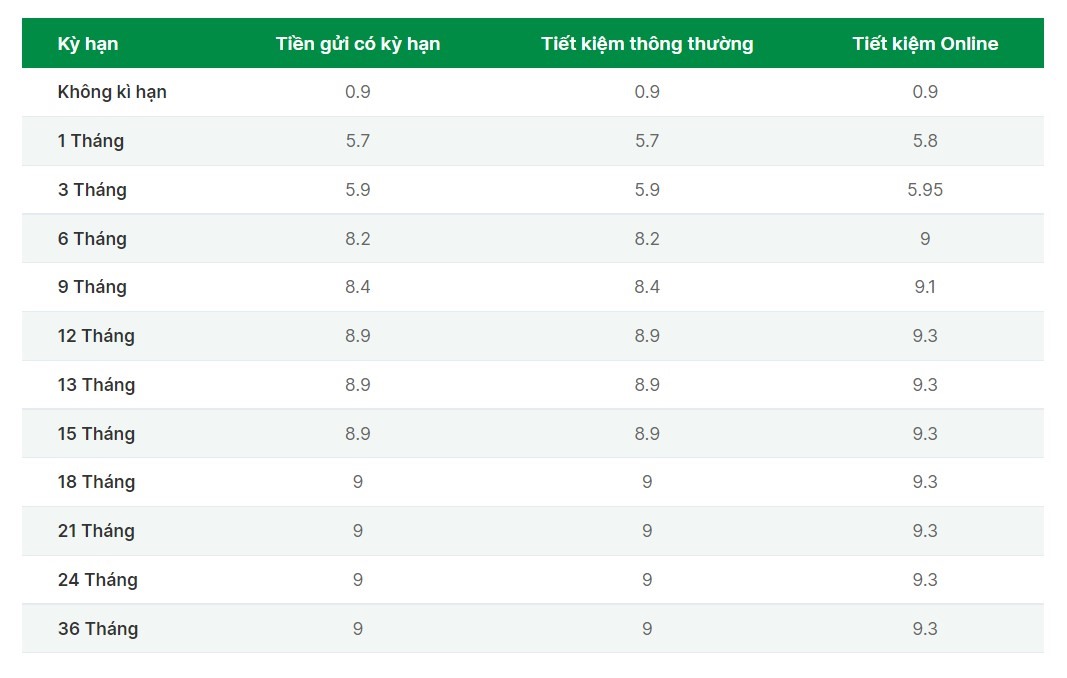Select the 9.1 rate in 9 Tháng row
The height and width of the screenshot is (678, 1067).
point(925,287)
